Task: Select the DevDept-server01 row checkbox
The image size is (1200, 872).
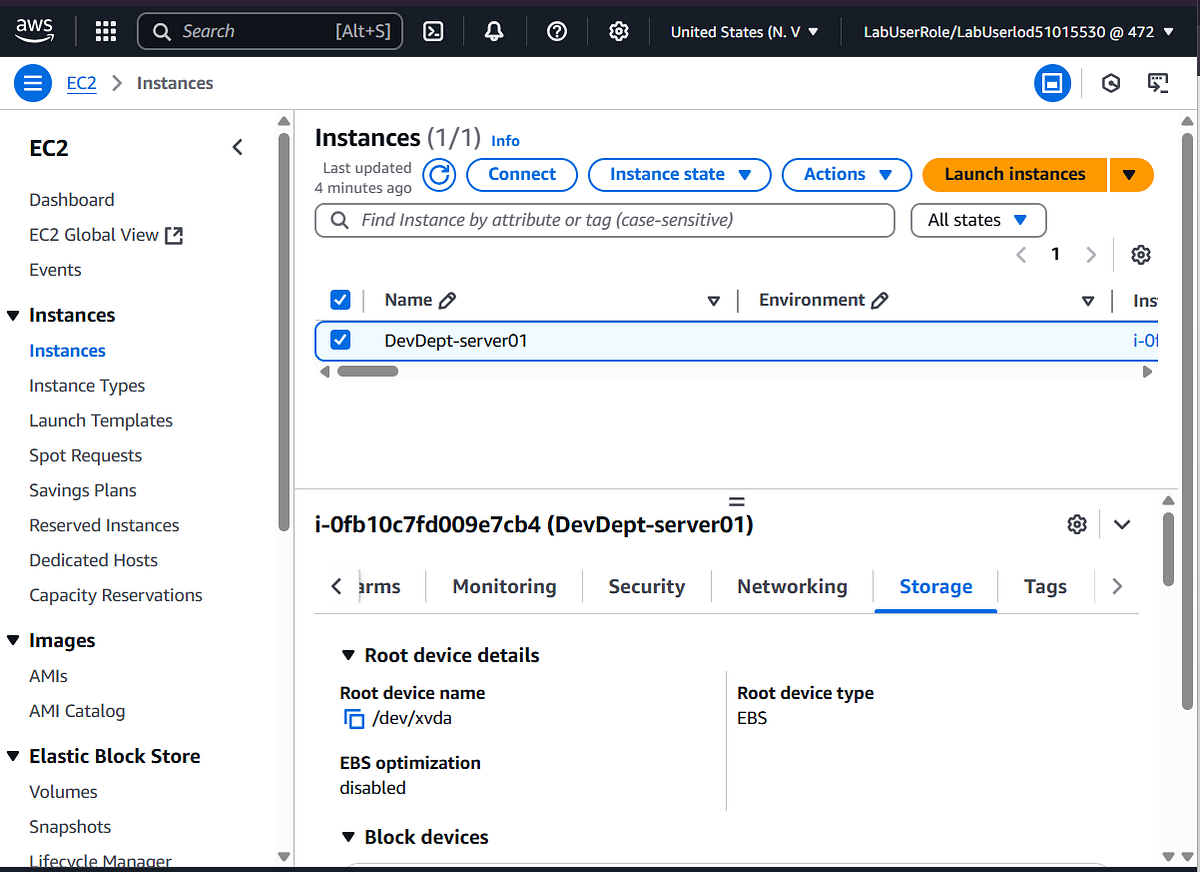Action: [340, 340]
